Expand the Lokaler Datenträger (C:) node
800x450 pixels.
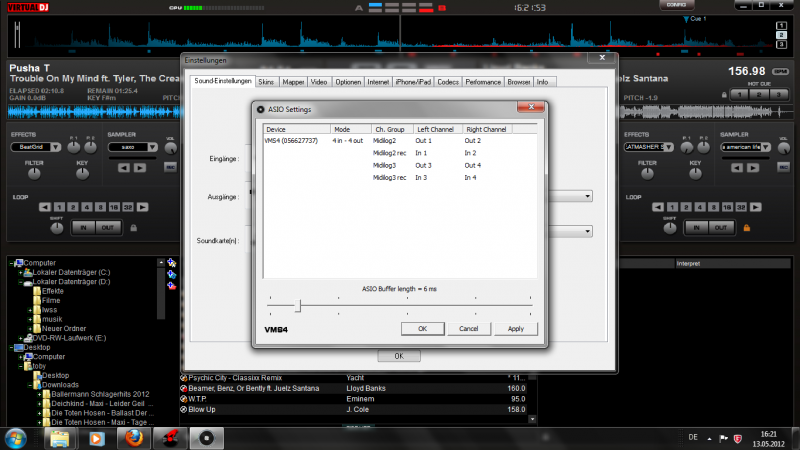(20, 272)
